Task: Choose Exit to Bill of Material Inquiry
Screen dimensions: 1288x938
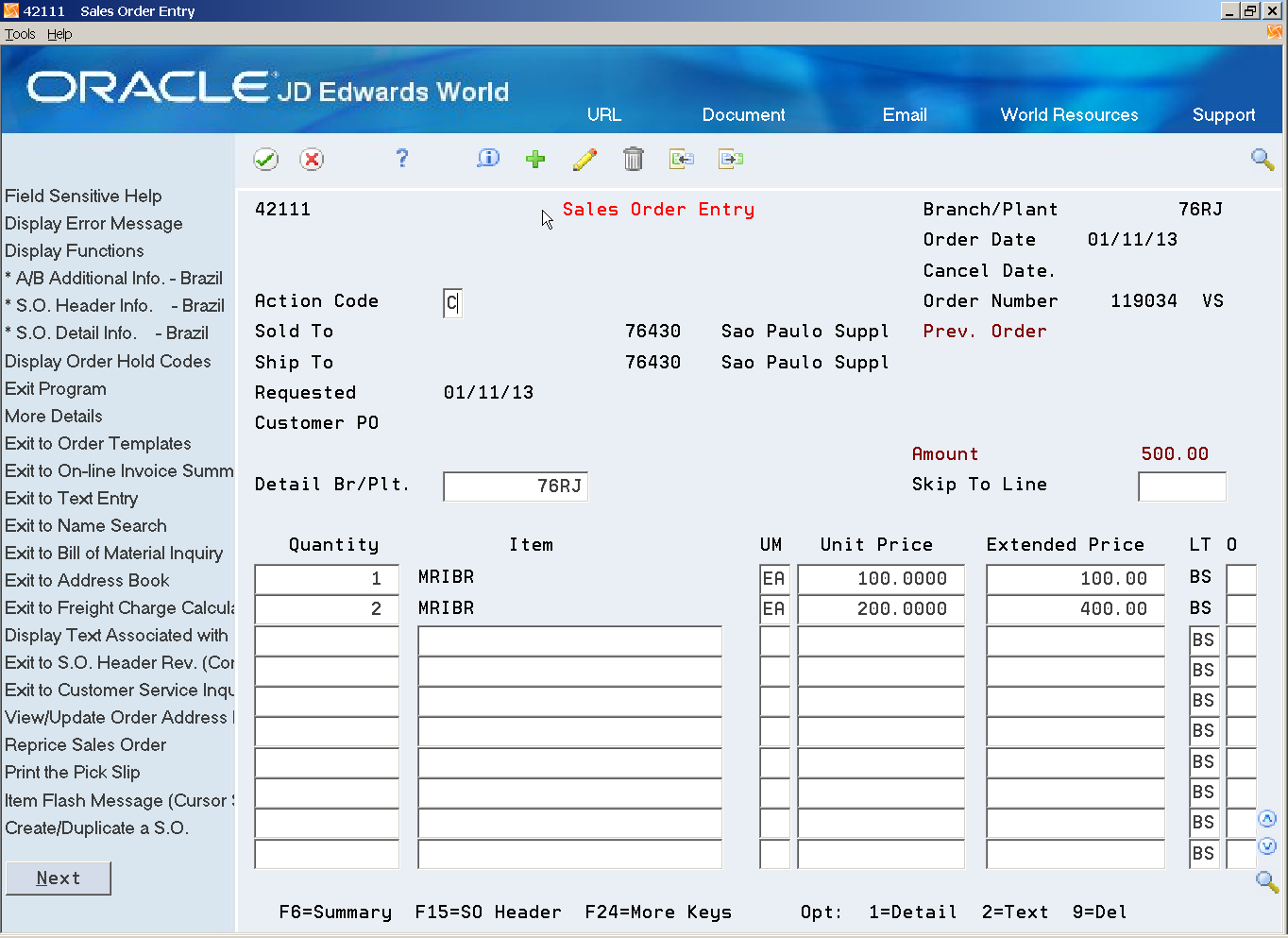Action: [114, 553]
